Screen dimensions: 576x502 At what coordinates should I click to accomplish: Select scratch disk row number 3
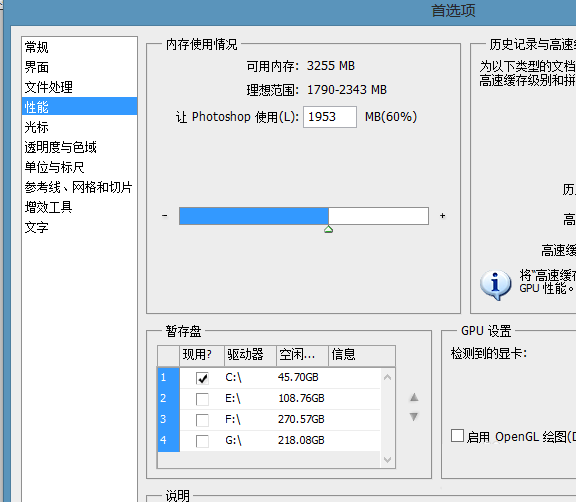pyautogui.click(x=169, y=419)
